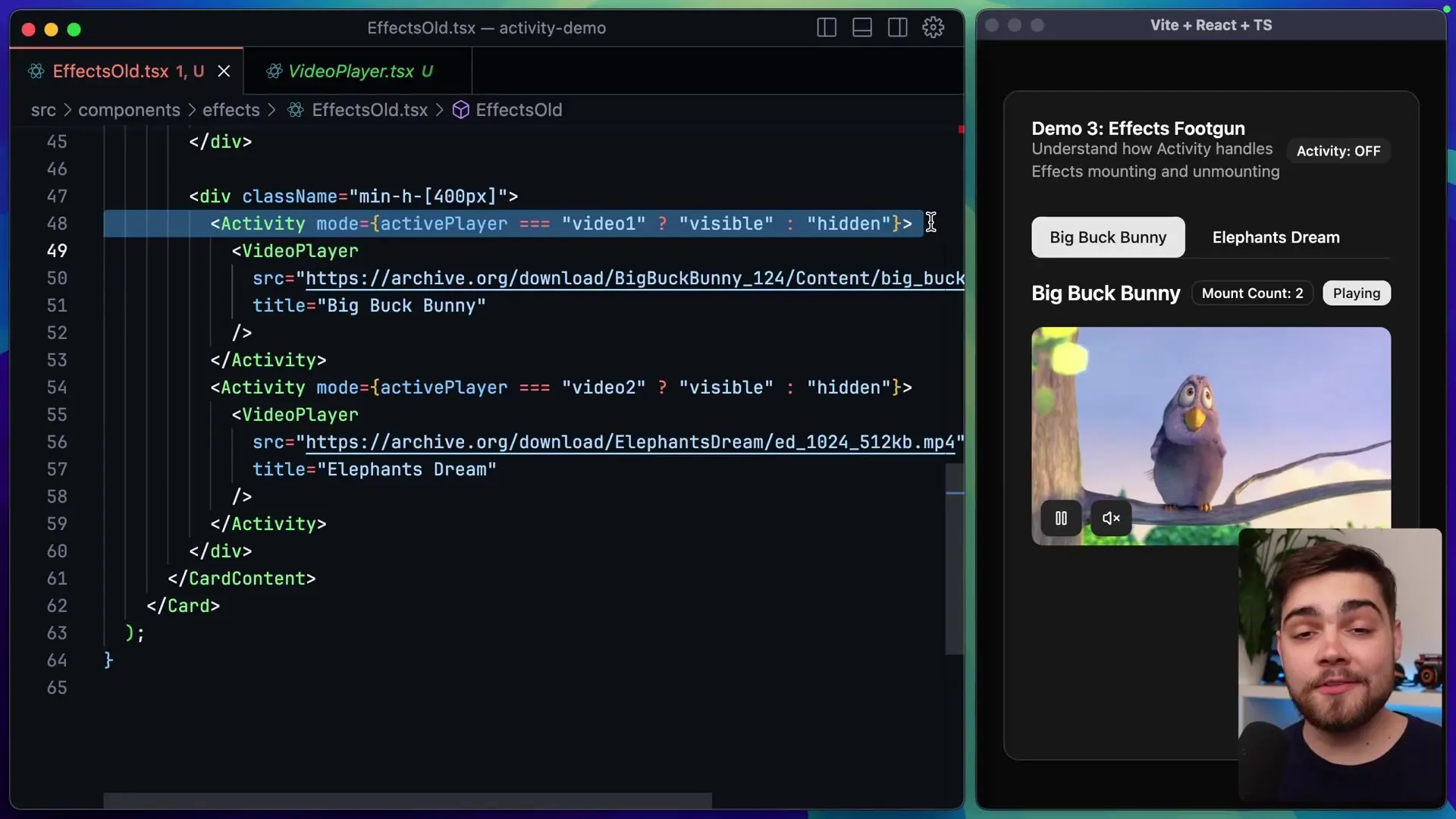The width and height of the screenshot is (1456, 819).
Task: Select the Elephants Dream tab
Action: point(1276,237)
